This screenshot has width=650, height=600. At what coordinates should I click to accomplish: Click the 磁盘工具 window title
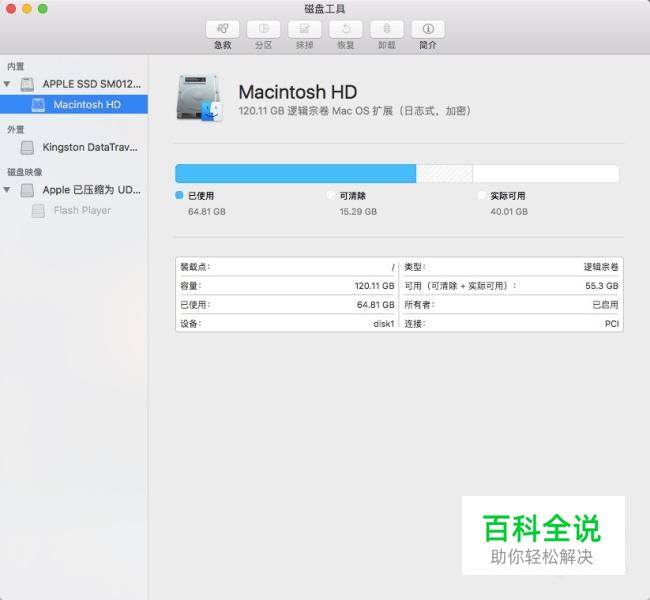coord(325,9)
